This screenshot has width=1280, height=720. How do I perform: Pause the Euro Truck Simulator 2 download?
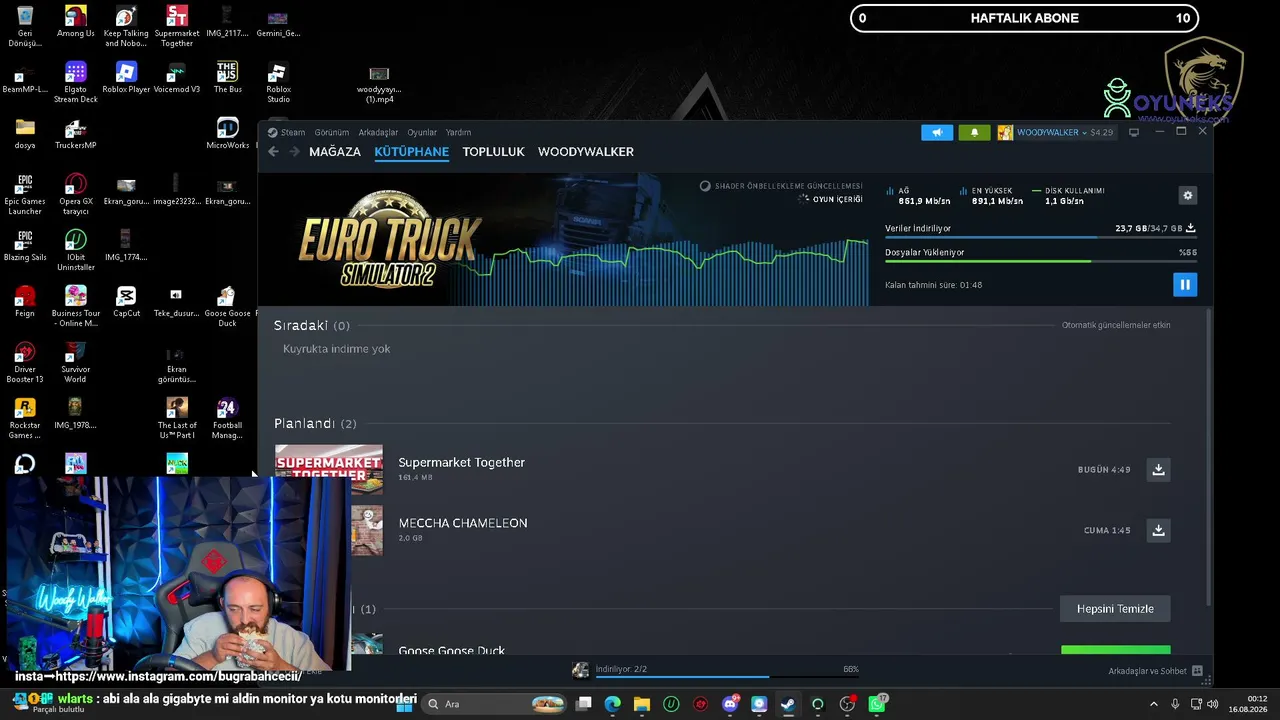(x=1184, y=285)
